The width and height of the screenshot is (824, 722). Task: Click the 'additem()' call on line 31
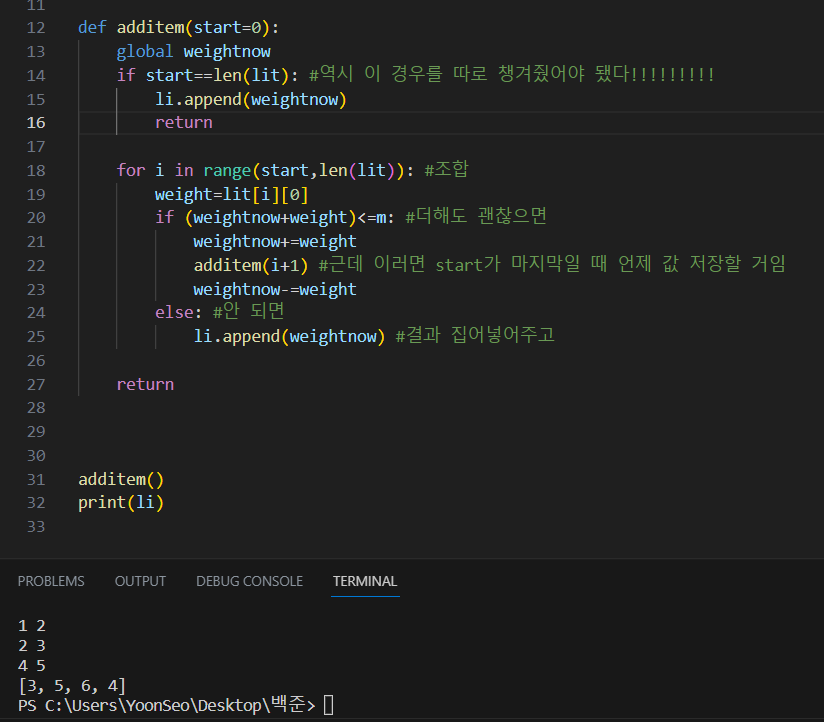coord(121,479)
